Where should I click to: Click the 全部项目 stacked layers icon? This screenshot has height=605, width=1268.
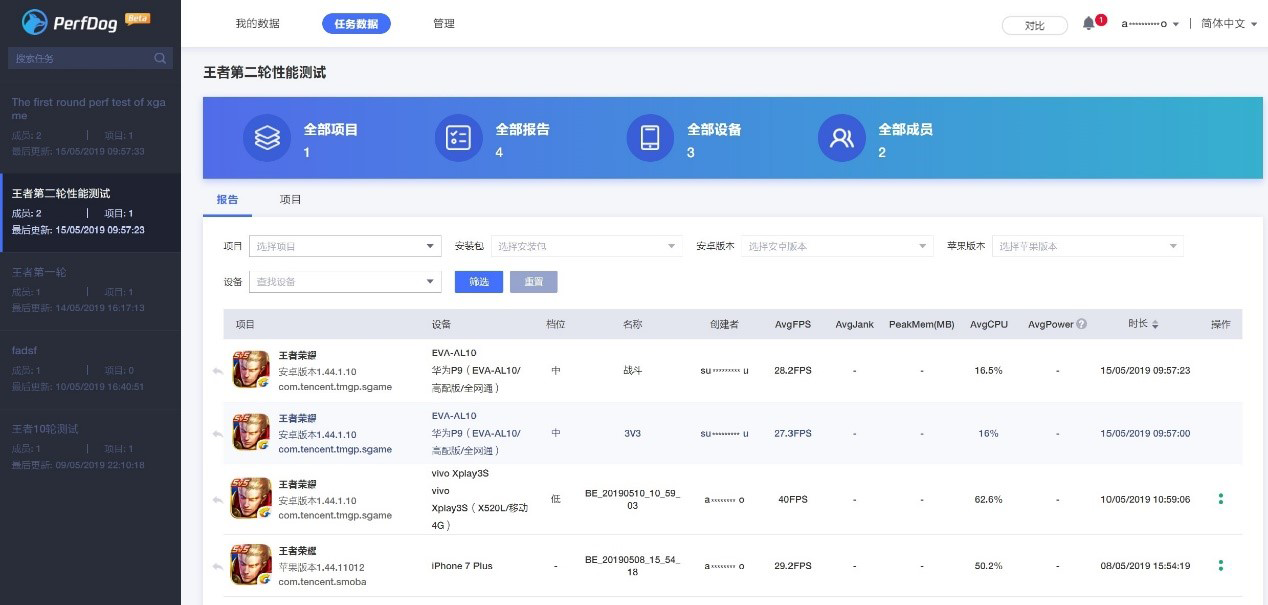(x=266, y=138)
